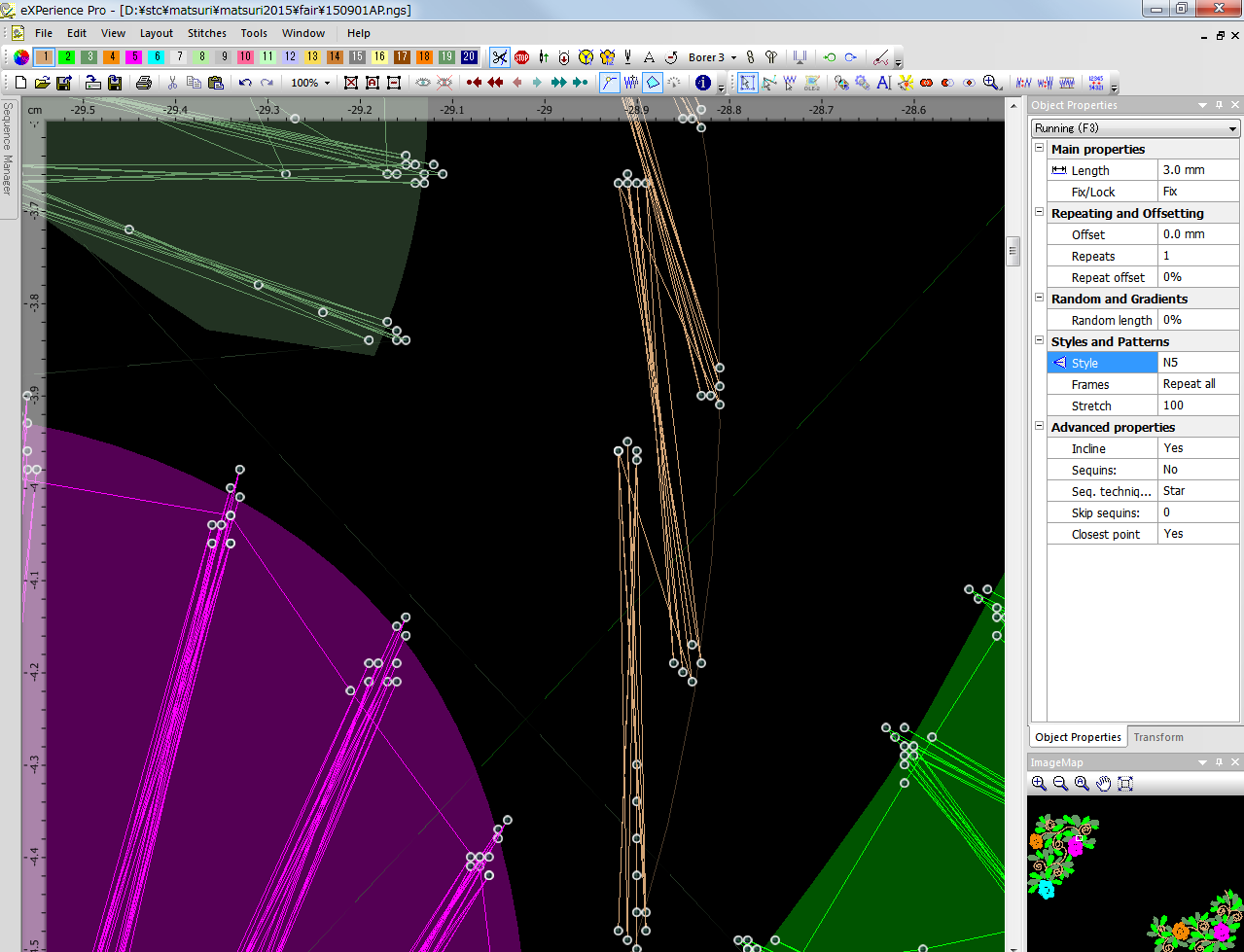
Task: Open the Edit menu
Action: [x=77, y=33]
